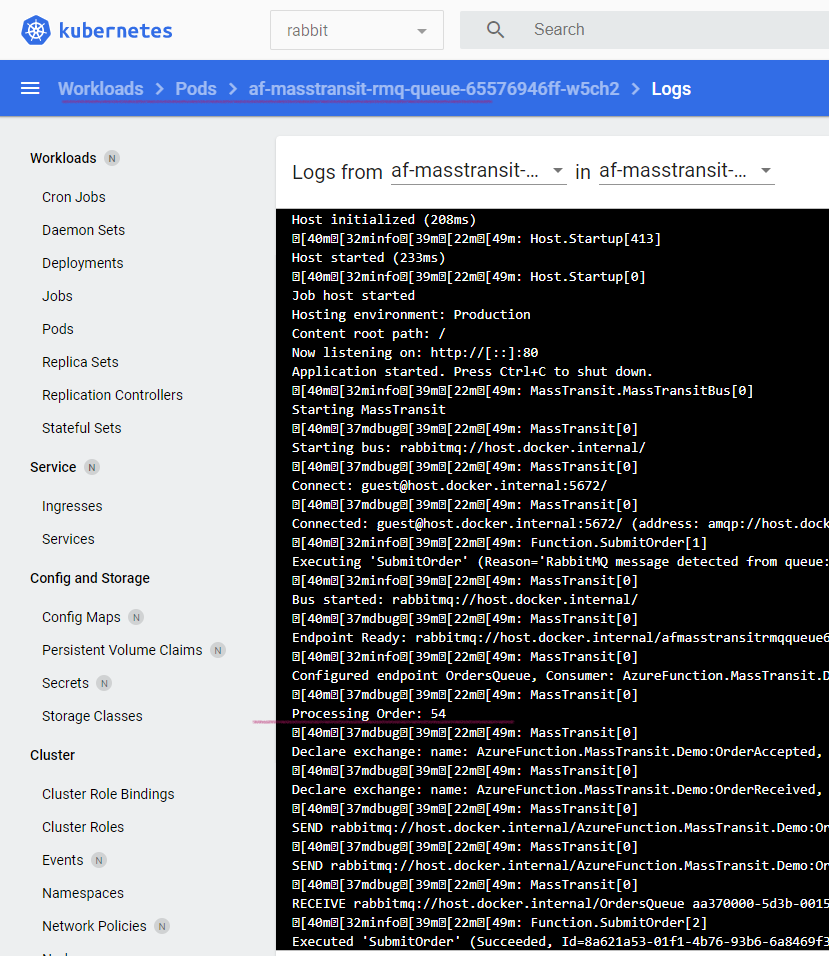Click log line 'Now listening on: http://[::]:80'

click(x=414, y=353)
